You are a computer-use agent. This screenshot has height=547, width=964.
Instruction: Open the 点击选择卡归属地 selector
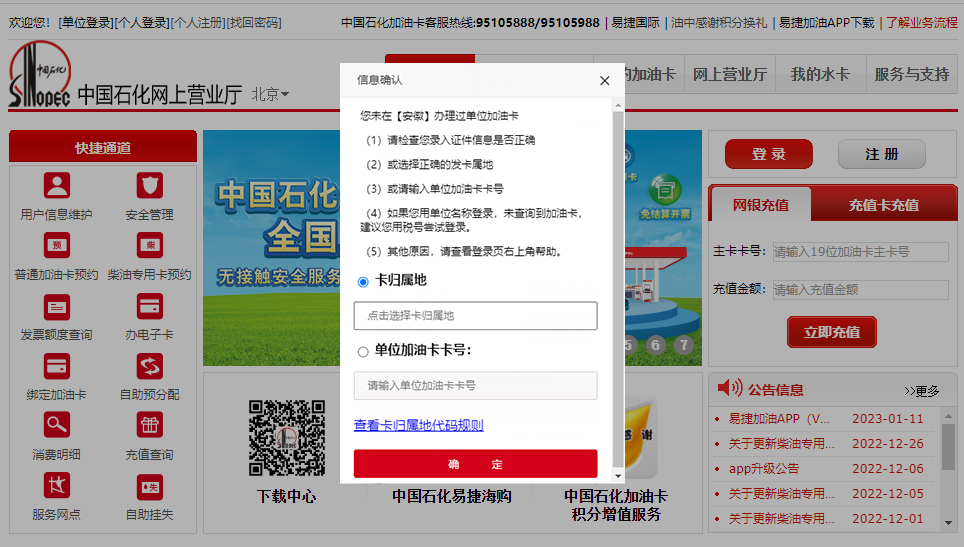475,315
